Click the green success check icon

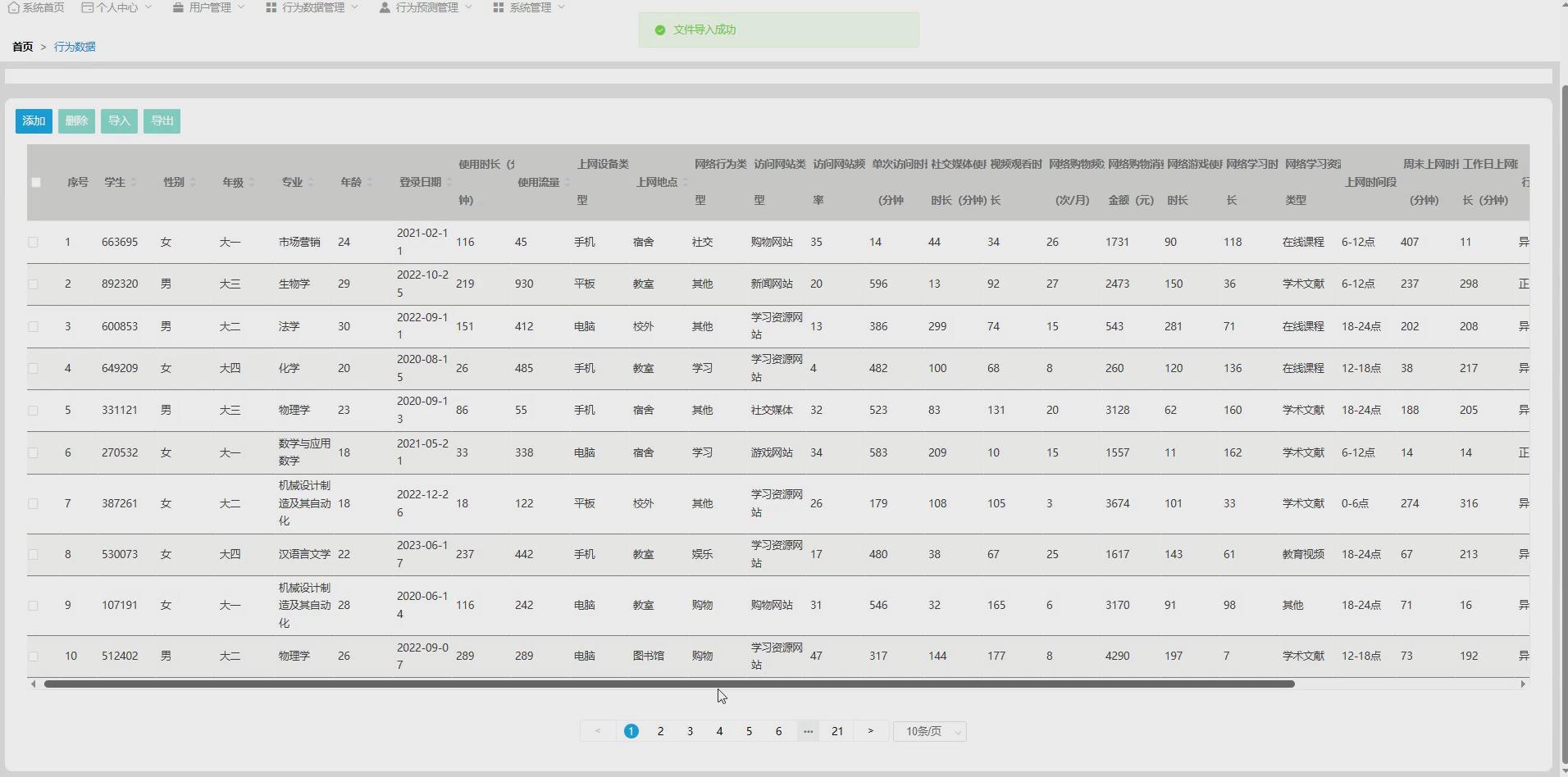coord(660,30)
